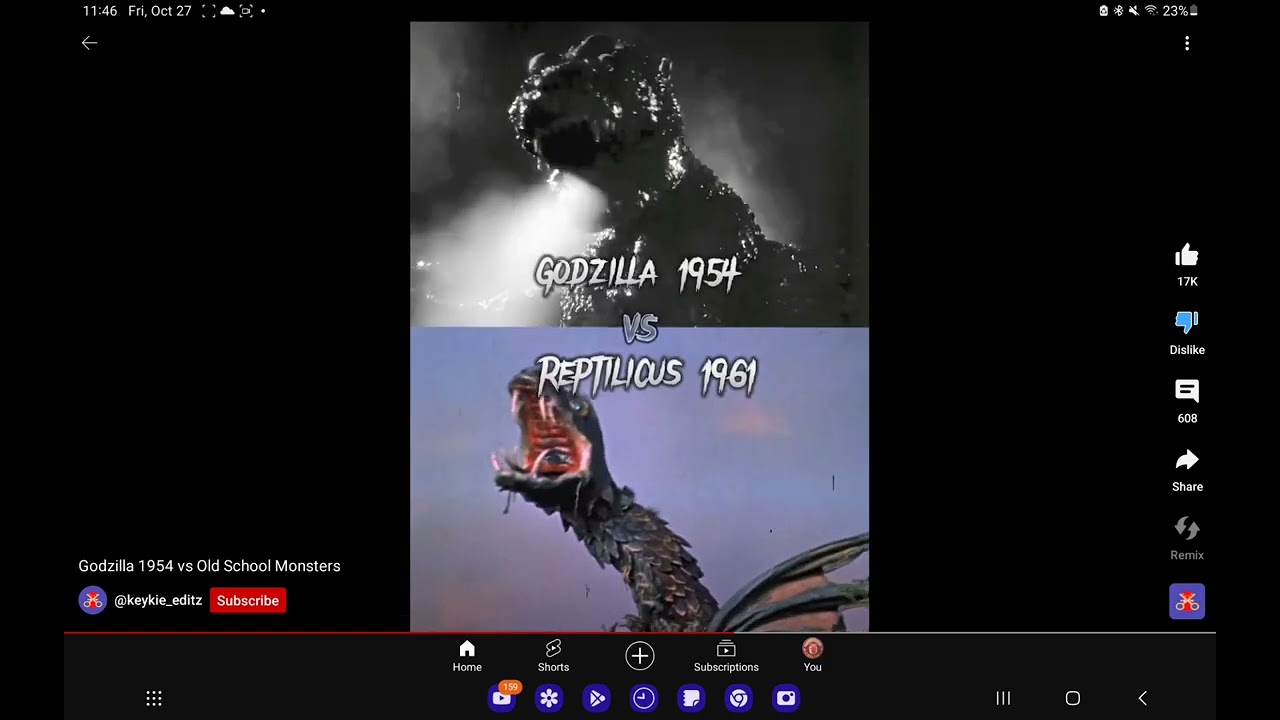Open the @keykie_editz channel link
Viewport: 1280px width, 720px height.
[158, 600]
